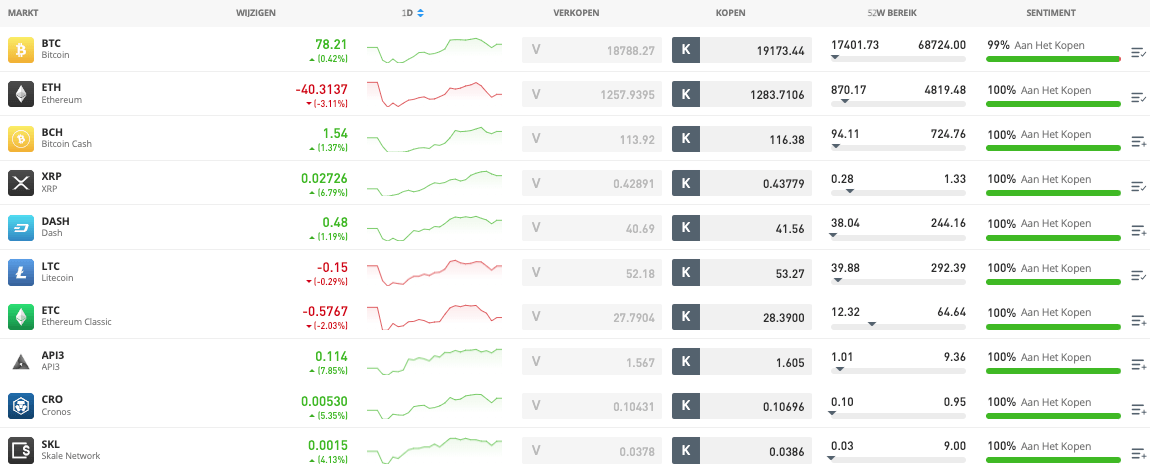This screenshot has height=473, width=1150.
Task: Sell CRO at 0.10431
Action: coord(592,406)
